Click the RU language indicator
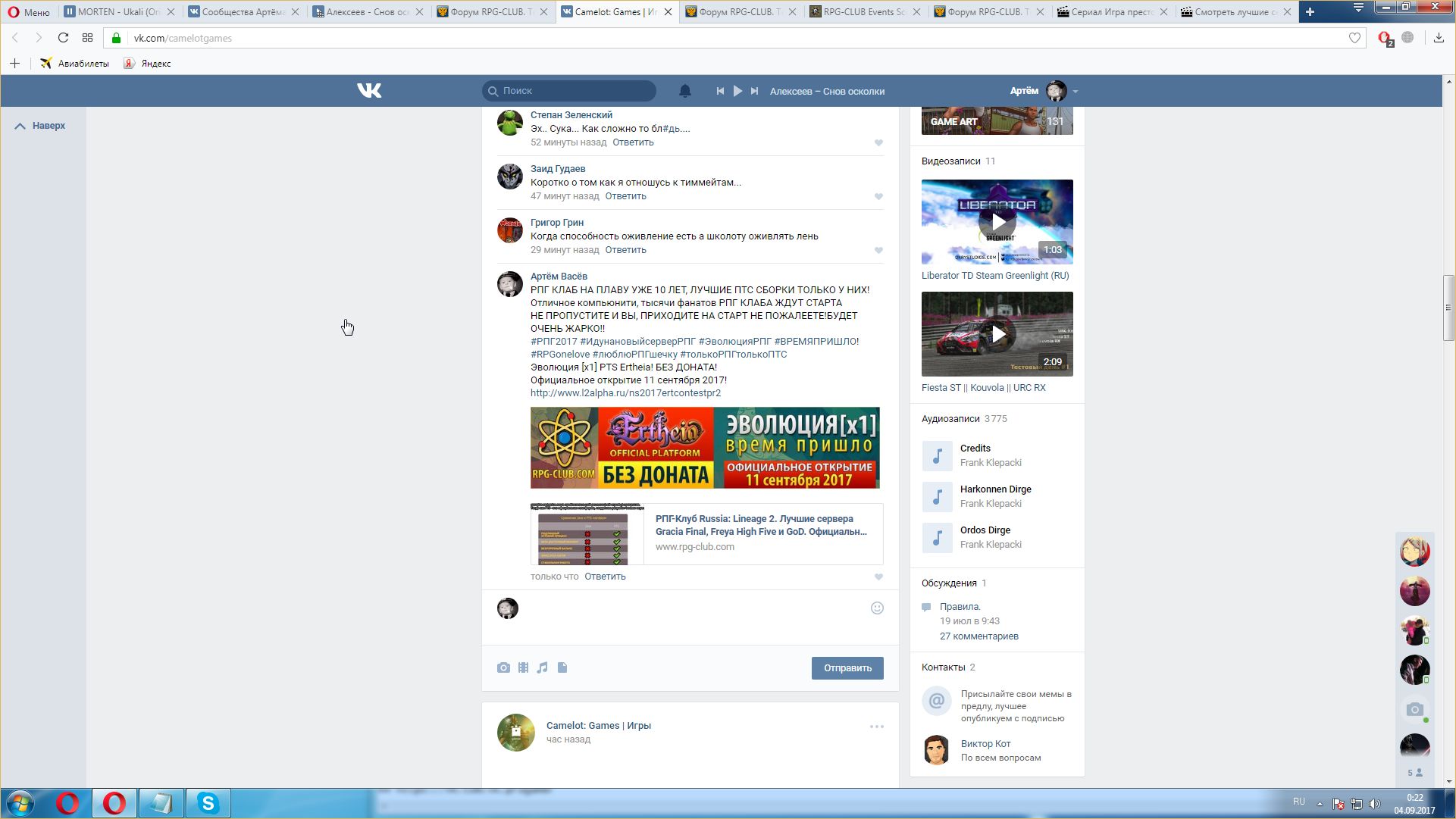Image resolution: width=1456 pixels, height=819 pixels. click(x=1299, y=802)
